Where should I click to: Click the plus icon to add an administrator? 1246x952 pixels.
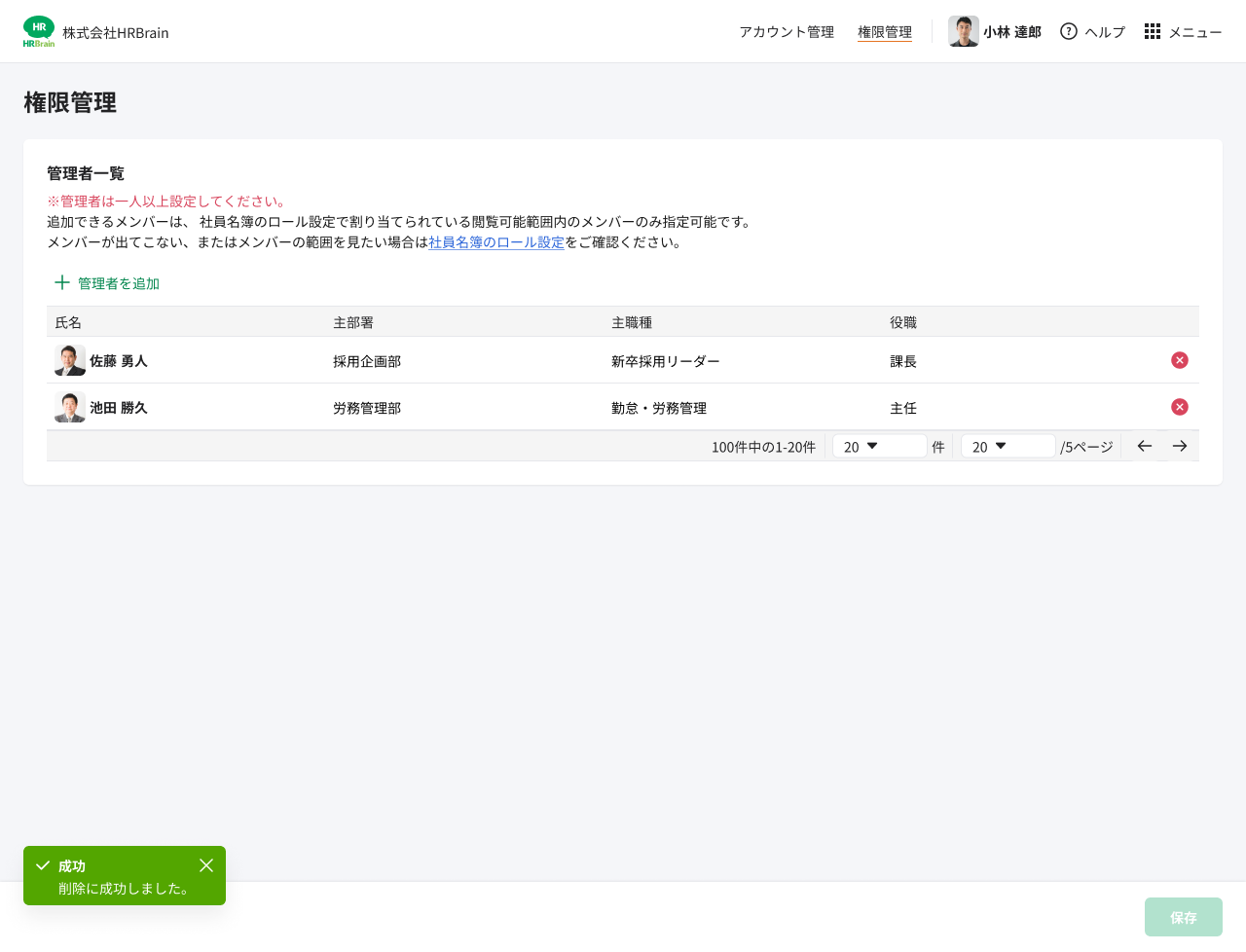click(60, 283)
